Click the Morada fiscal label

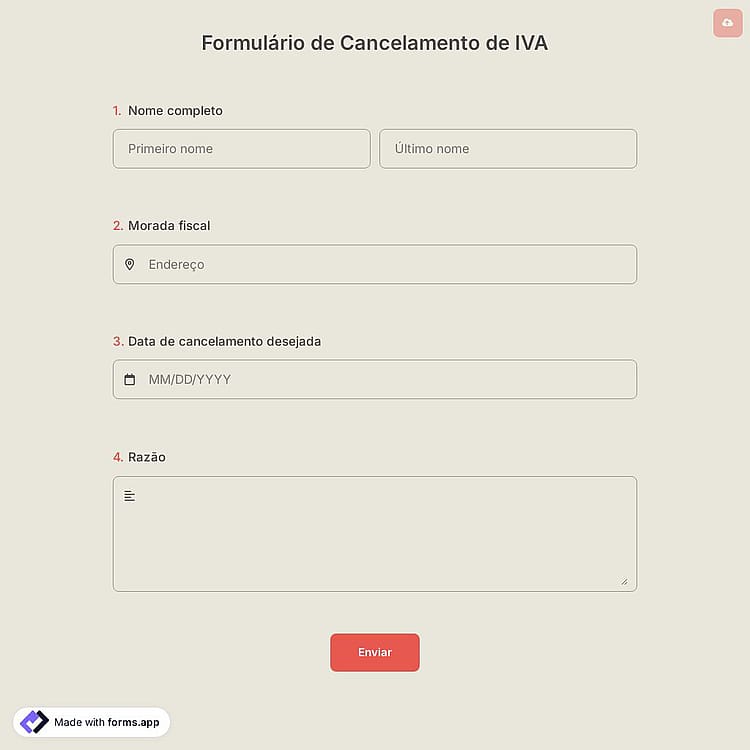click(169, 225)
